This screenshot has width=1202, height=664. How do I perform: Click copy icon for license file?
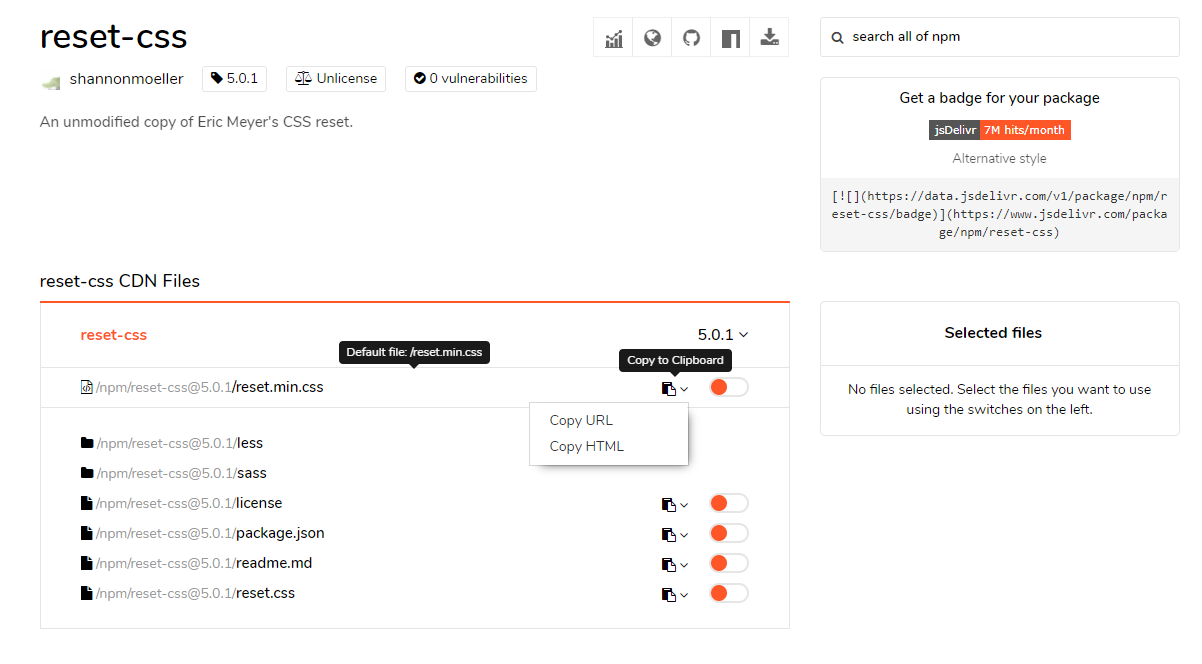pos(669,504)
